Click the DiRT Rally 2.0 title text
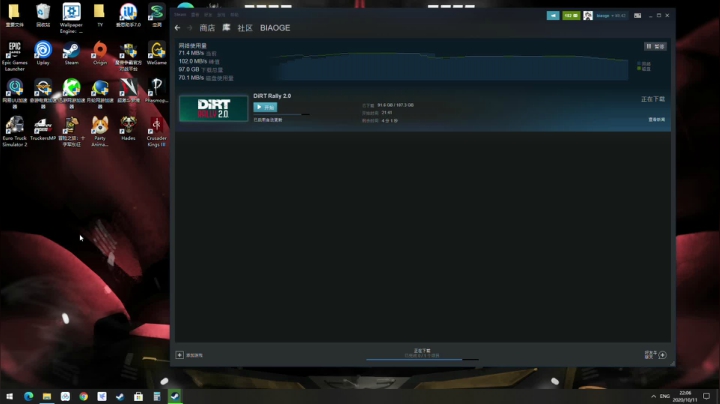 272,96
